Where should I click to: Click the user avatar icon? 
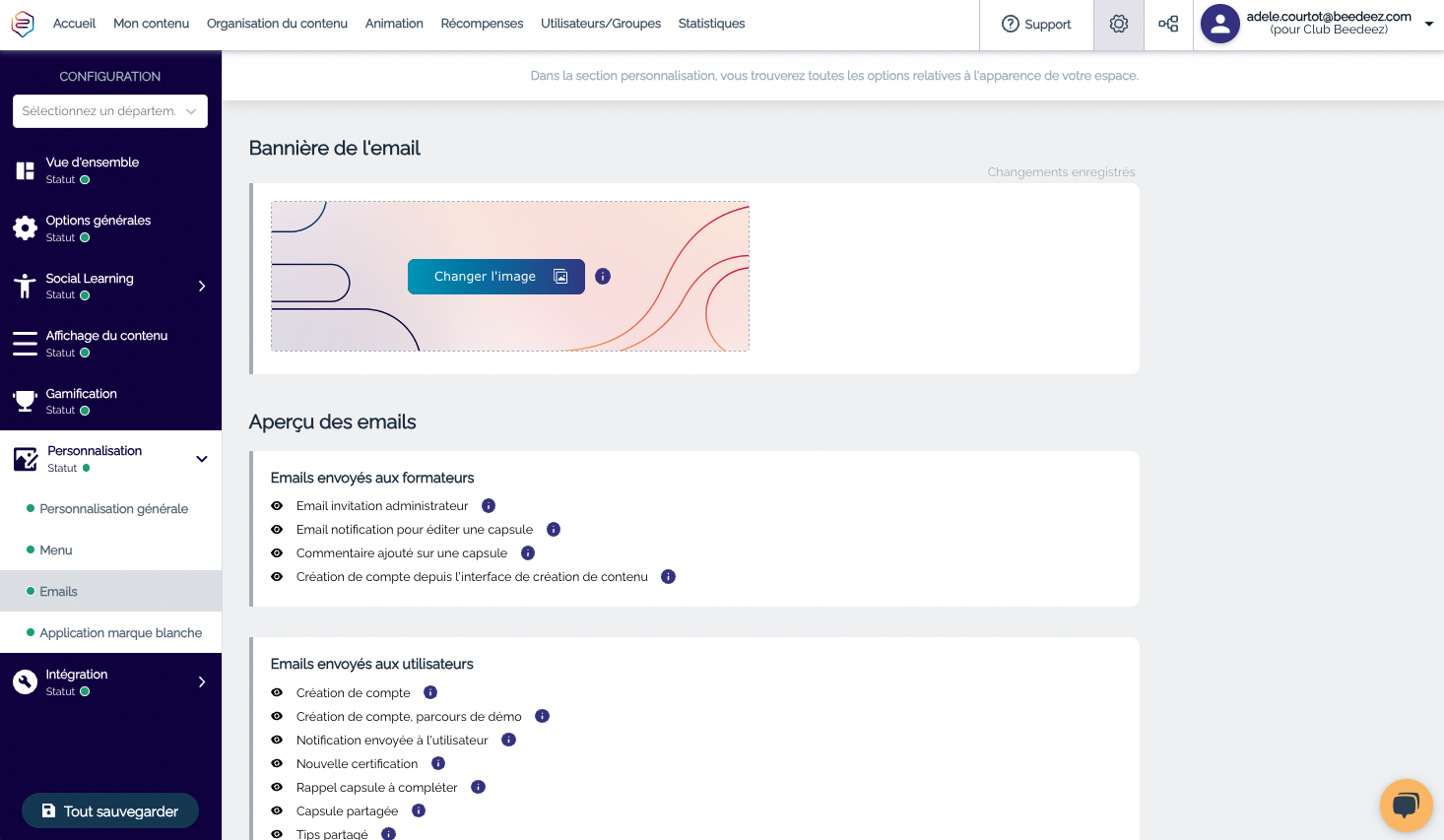pyautogui.click(x=1219, y=24)
